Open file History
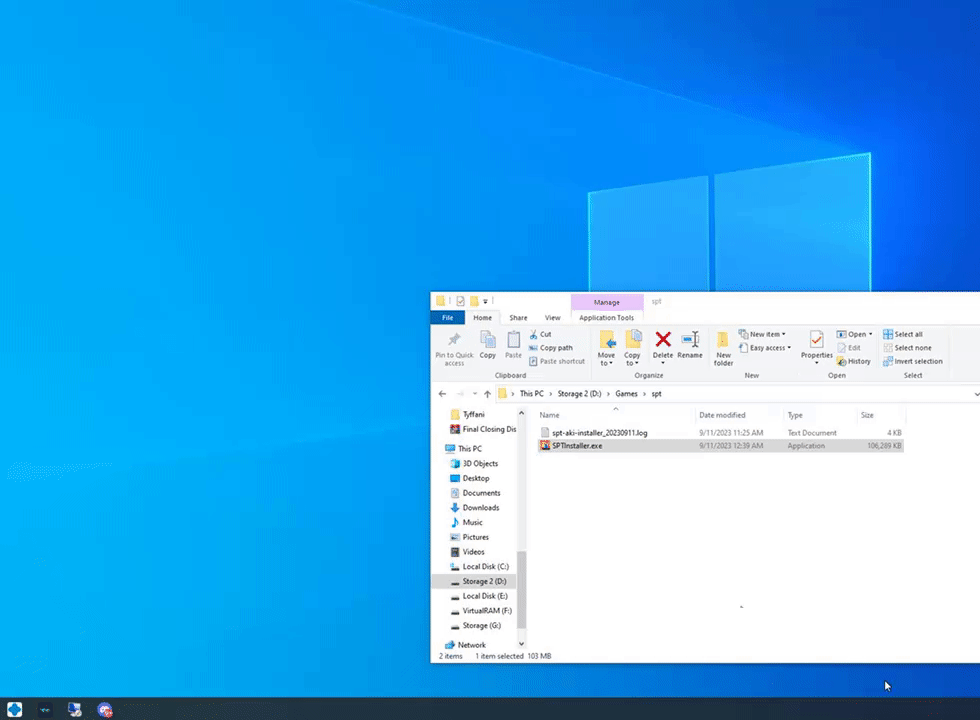980x720 pixels. pyautogui.click(x=854, y=361)
